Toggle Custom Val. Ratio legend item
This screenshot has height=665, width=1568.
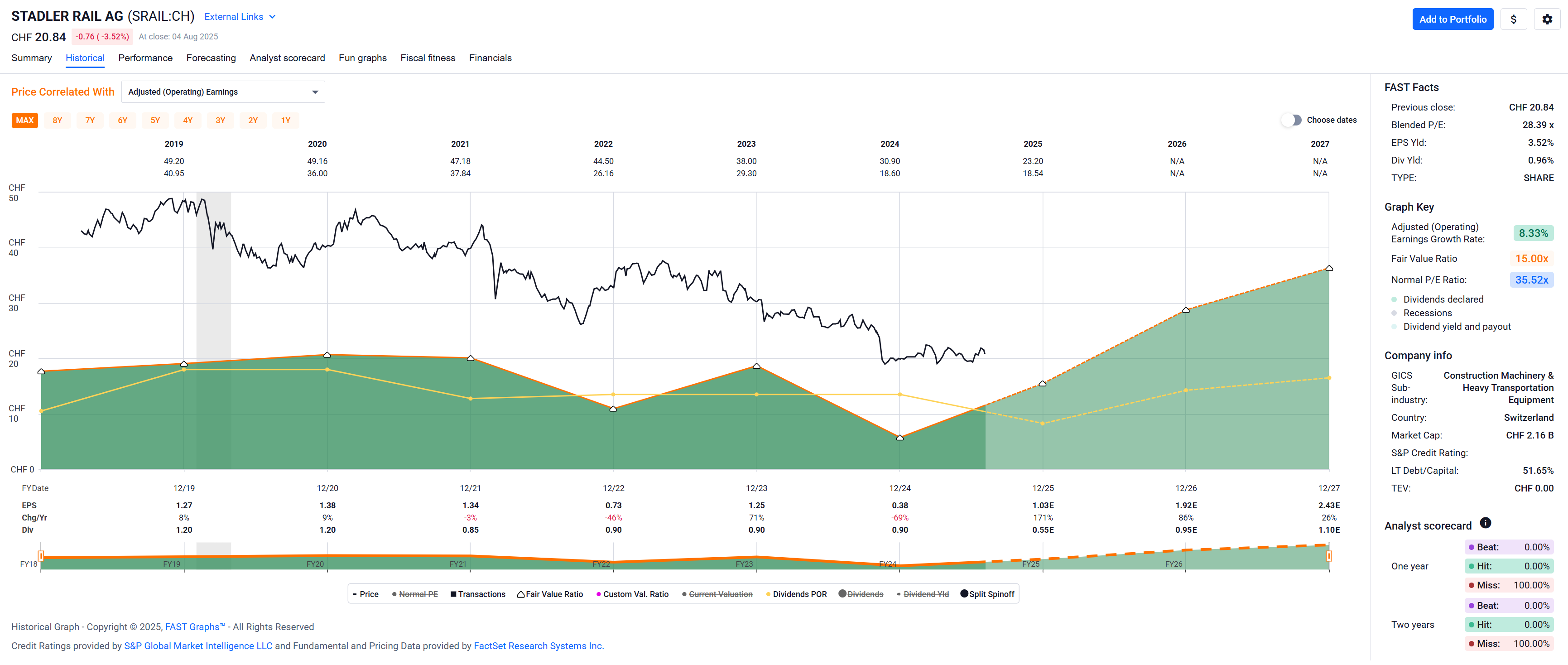pos(632,594)
